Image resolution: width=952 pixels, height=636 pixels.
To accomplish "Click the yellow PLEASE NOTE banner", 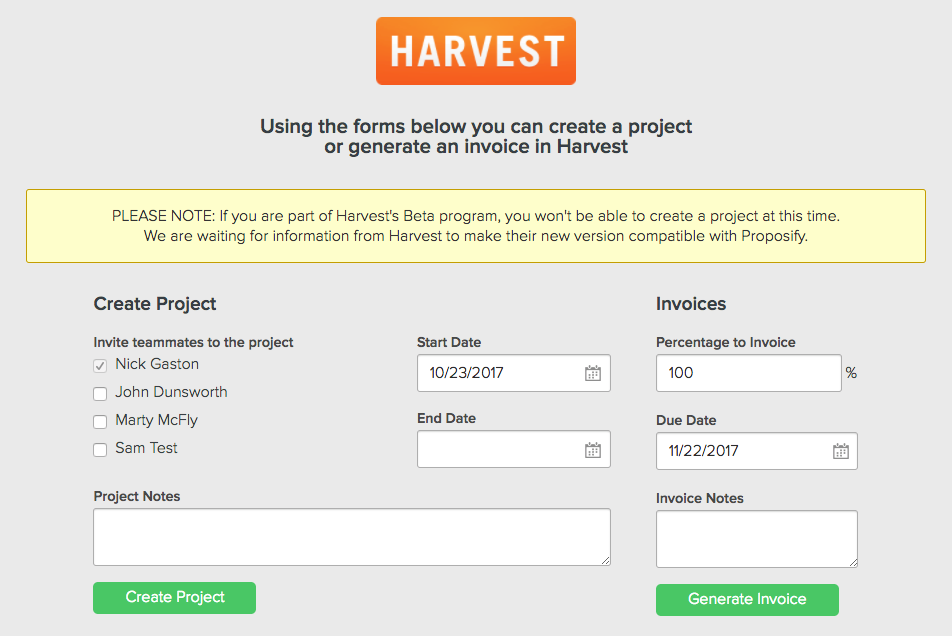I will (475, 227).
